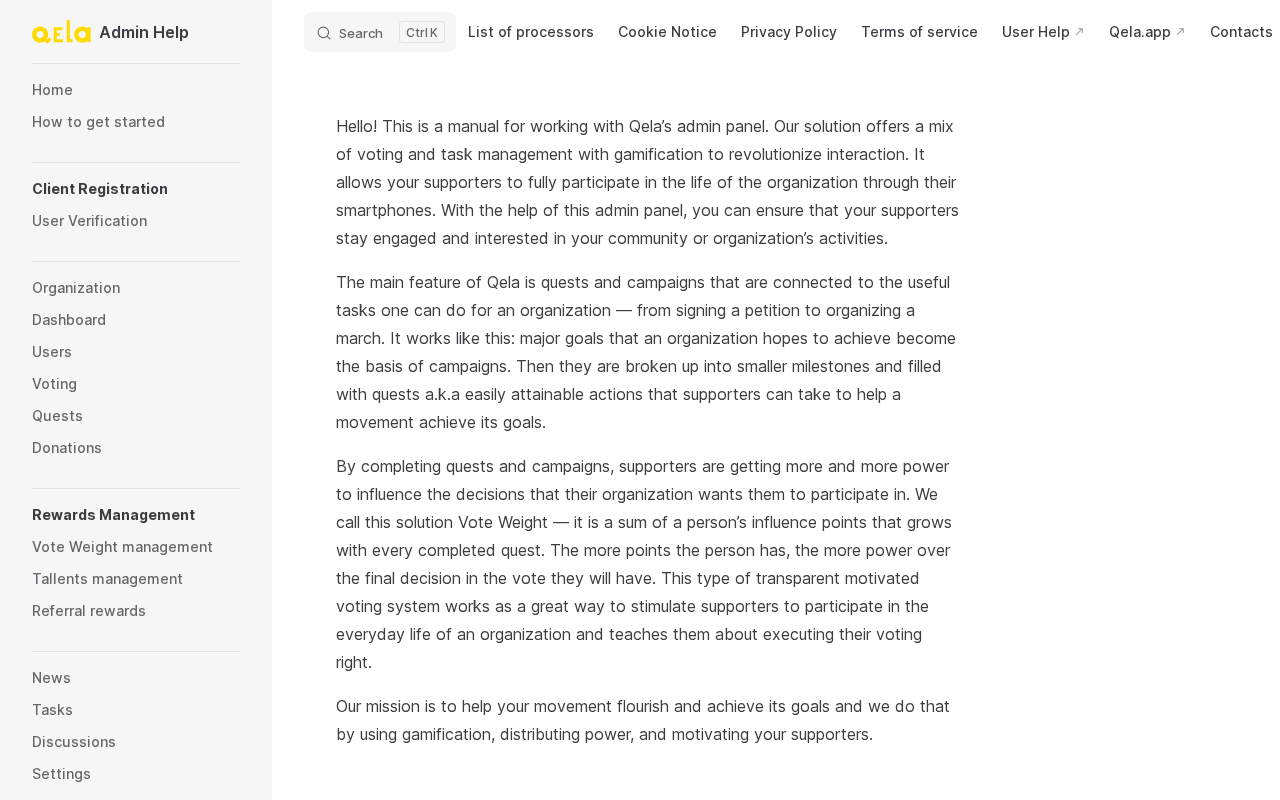Click Admin Help title text
The height and width of the screenshot is (800, 1280).
point(144,32)
